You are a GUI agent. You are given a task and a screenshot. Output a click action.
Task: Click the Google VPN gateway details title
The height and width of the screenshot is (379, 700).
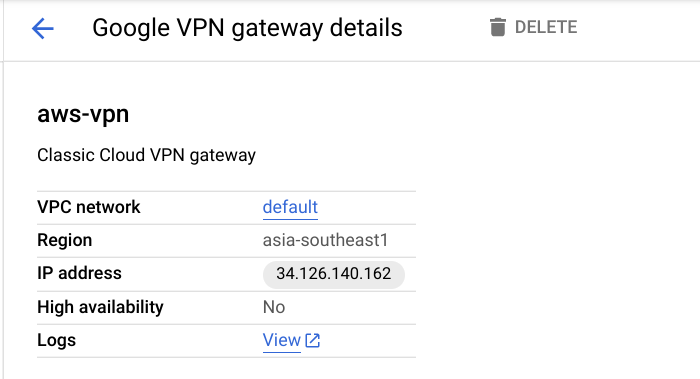247,28
